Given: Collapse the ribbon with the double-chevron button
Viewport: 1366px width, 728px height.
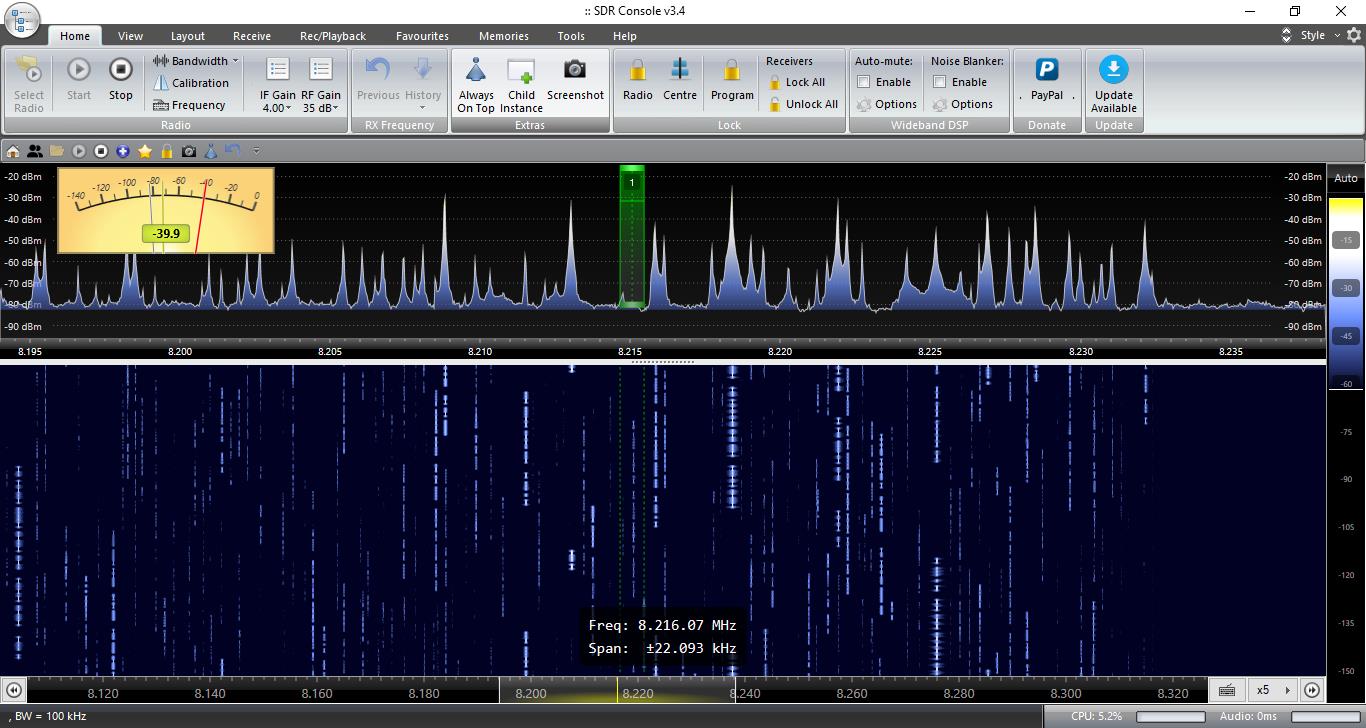Looking at the screenshot, I should click(x=1286, y=35).
